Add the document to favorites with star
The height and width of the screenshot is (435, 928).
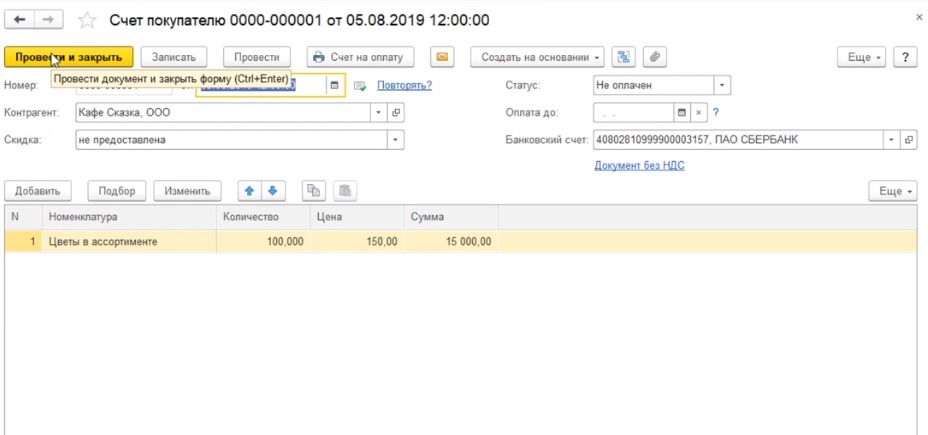tap(86, 20)
